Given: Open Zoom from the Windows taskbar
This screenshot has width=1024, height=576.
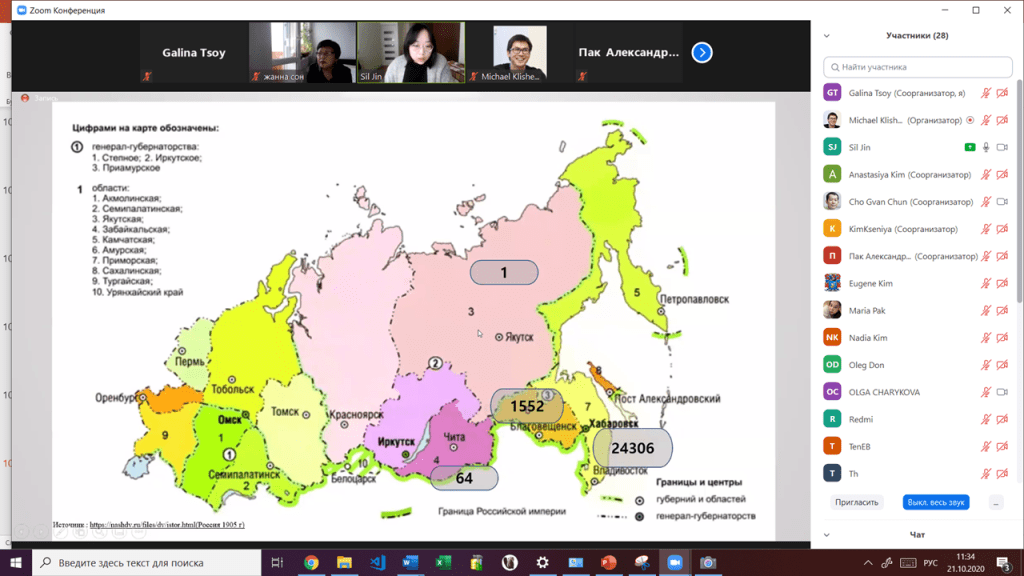Looking at the screenshot, I should click(673, 563).
